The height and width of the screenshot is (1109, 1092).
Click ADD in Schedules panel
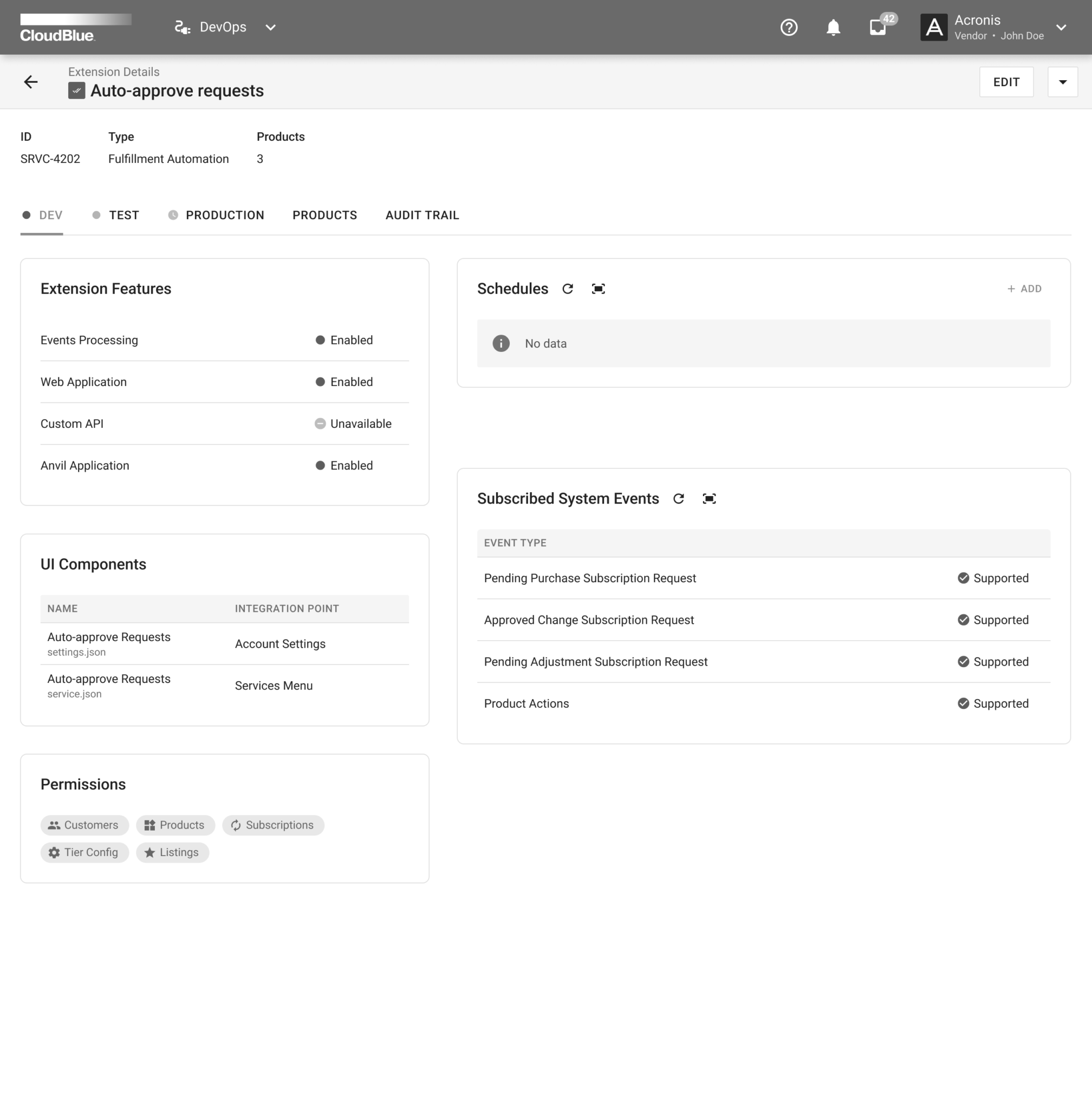click(x=1024, y=289)
